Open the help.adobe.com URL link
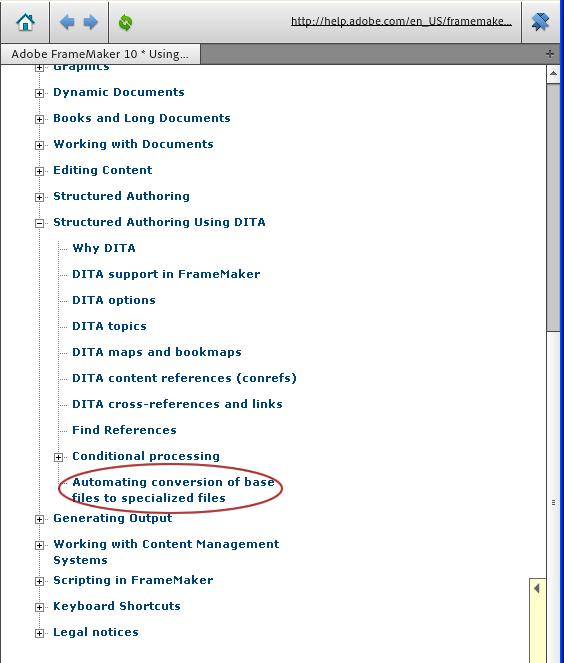 (401, 21)
